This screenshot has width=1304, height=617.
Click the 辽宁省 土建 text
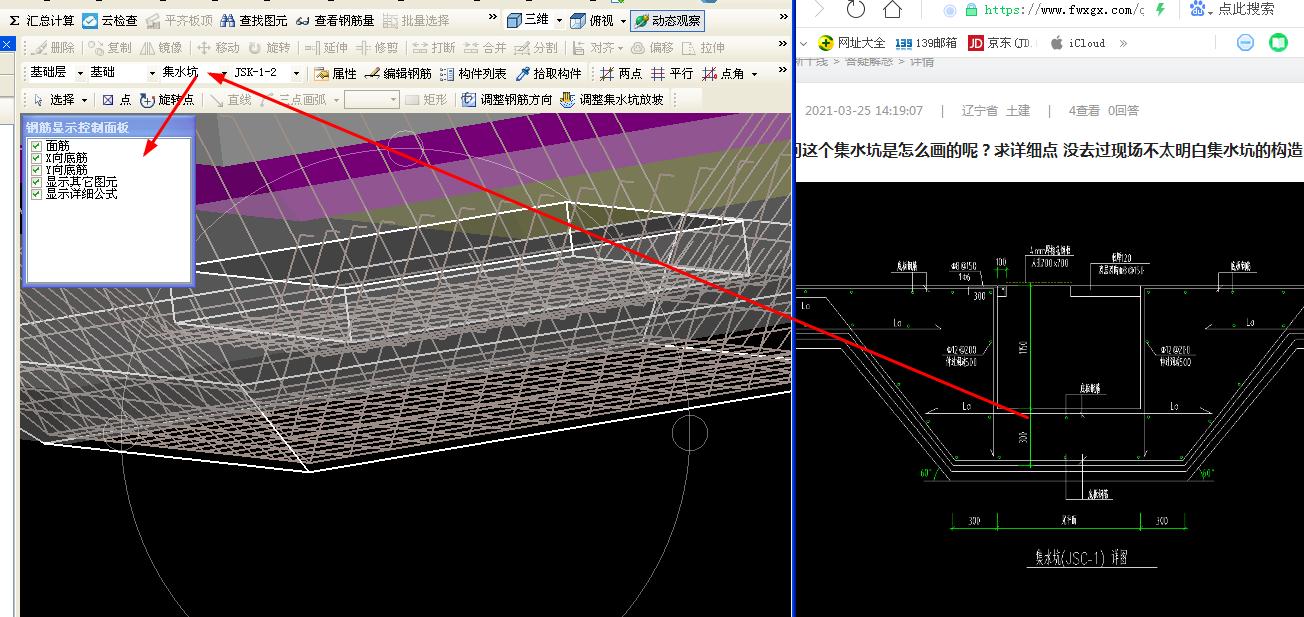996,111
